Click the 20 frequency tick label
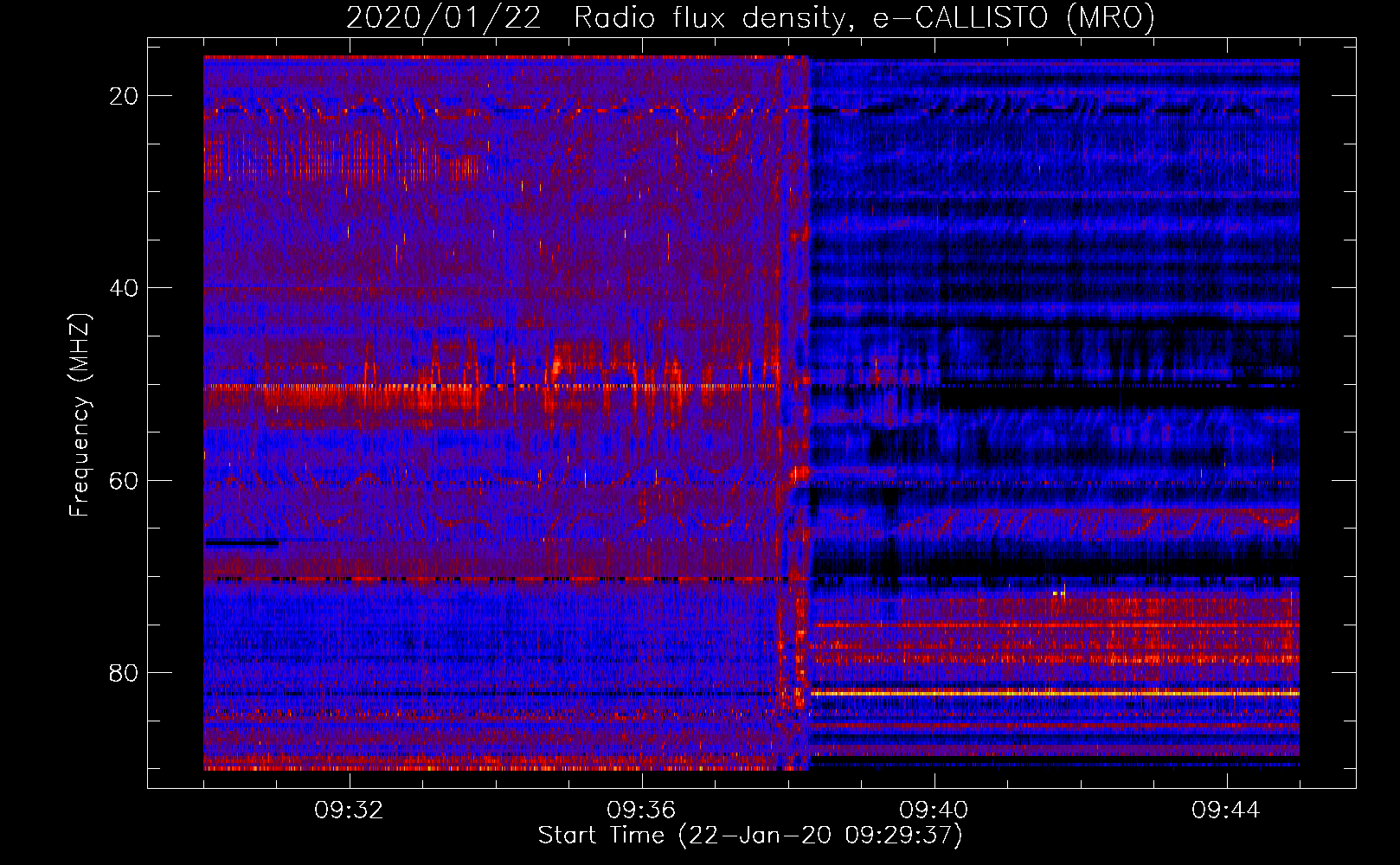Viewport: 1400px width, 865px height. point(124,96)
